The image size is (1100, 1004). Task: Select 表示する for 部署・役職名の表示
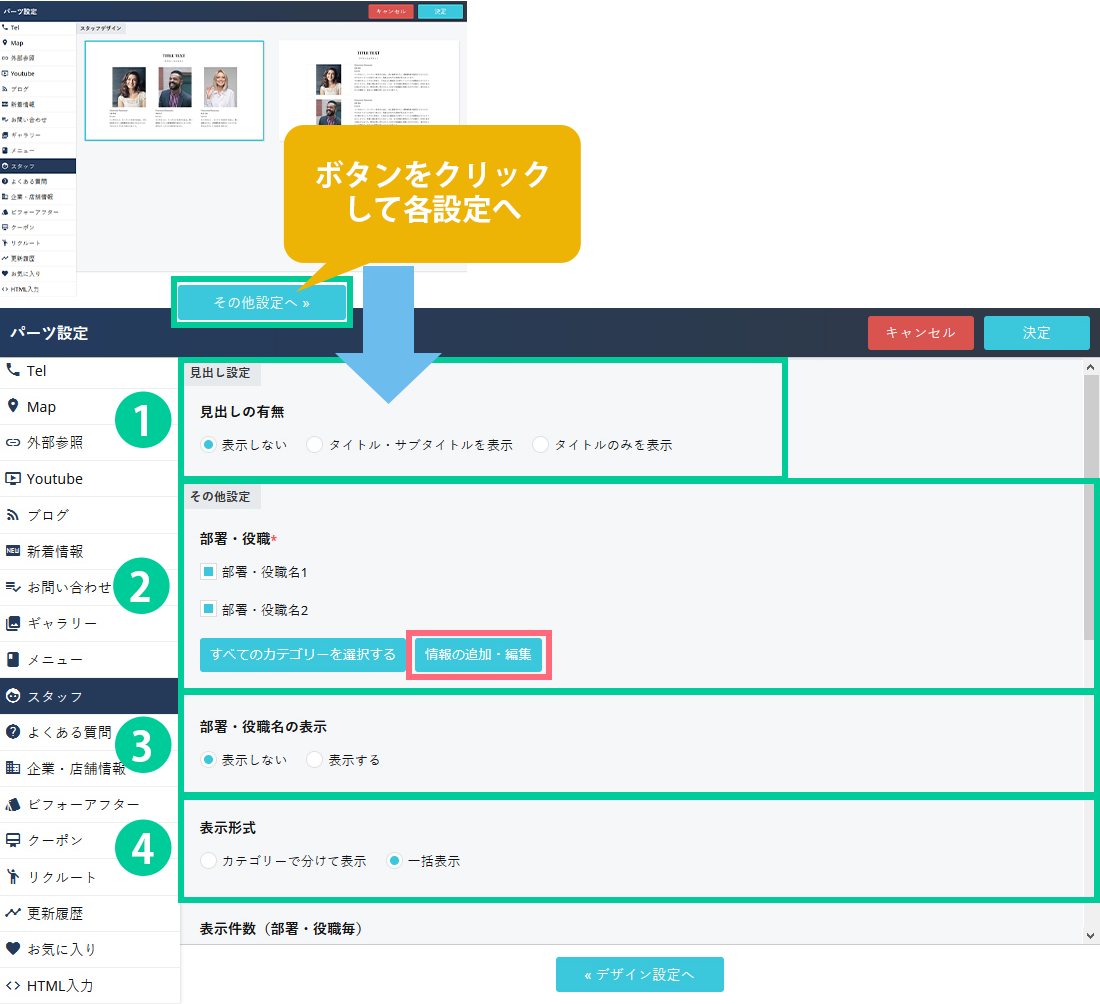315,760
